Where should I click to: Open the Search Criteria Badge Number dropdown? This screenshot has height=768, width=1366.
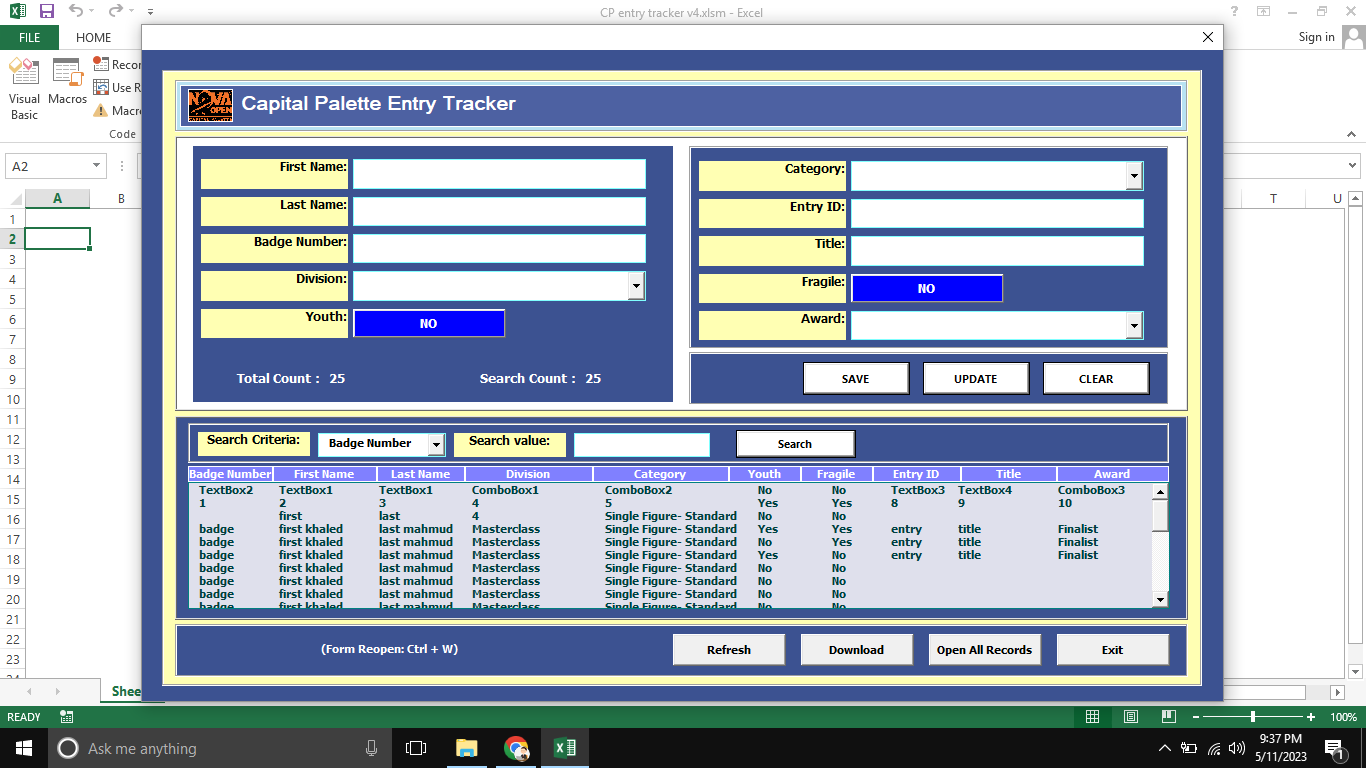click(x=436, y=444)
